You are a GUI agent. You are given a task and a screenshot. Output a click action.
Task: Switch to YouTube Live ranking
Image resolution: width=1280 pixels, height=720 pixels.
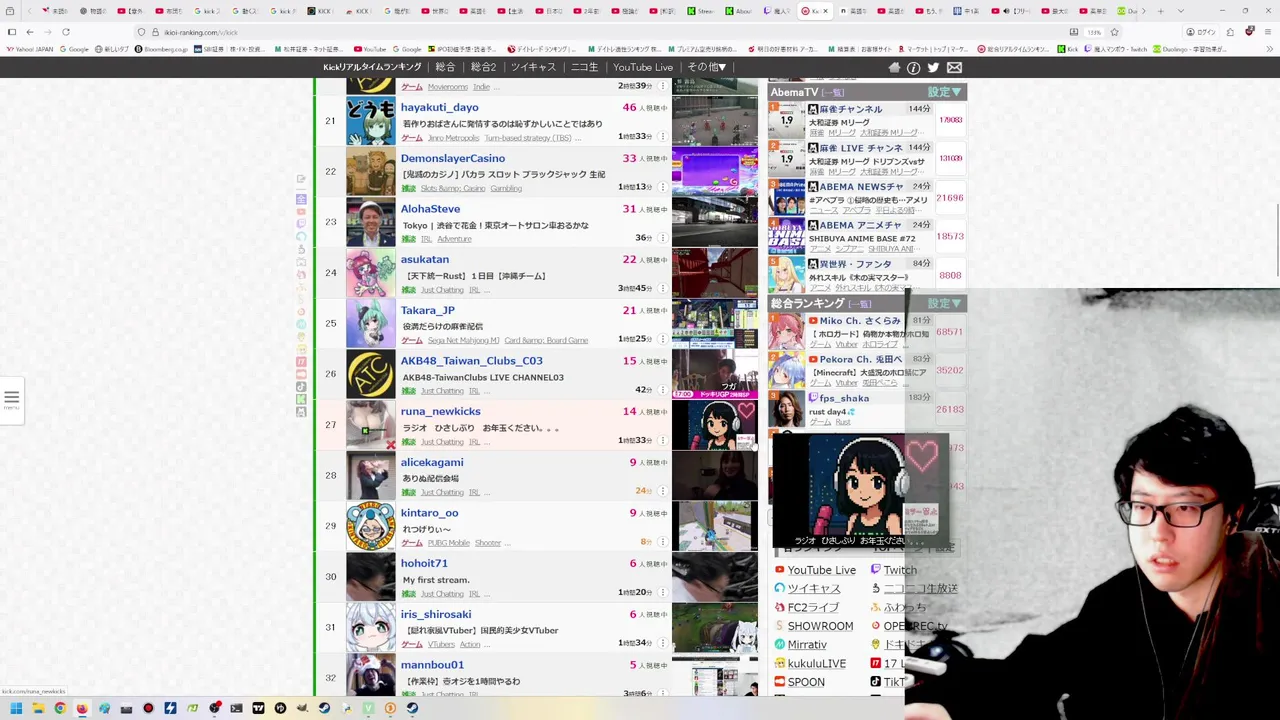[x=643, y=67]
